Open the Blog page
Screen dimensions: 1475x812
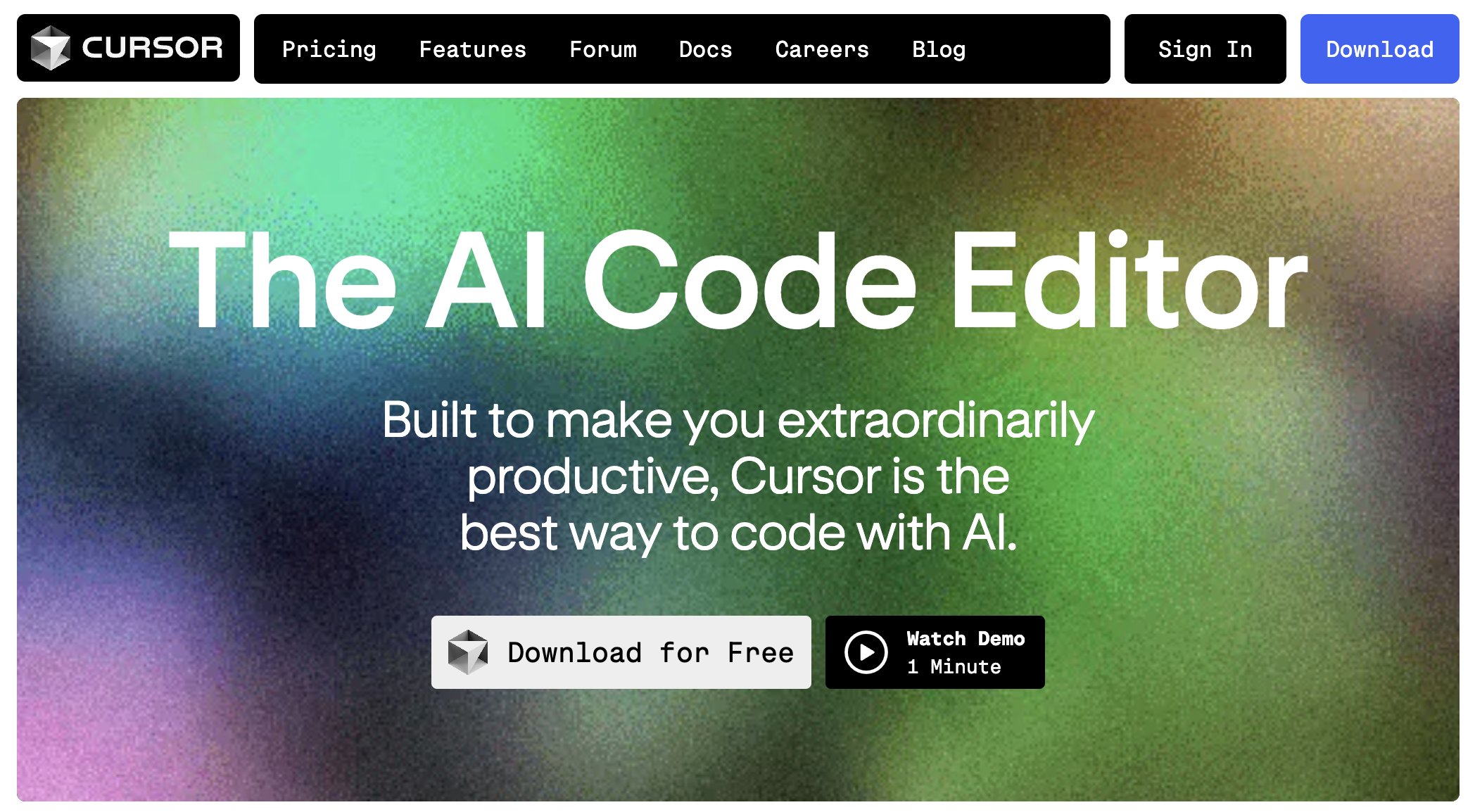tap(939, 49)
